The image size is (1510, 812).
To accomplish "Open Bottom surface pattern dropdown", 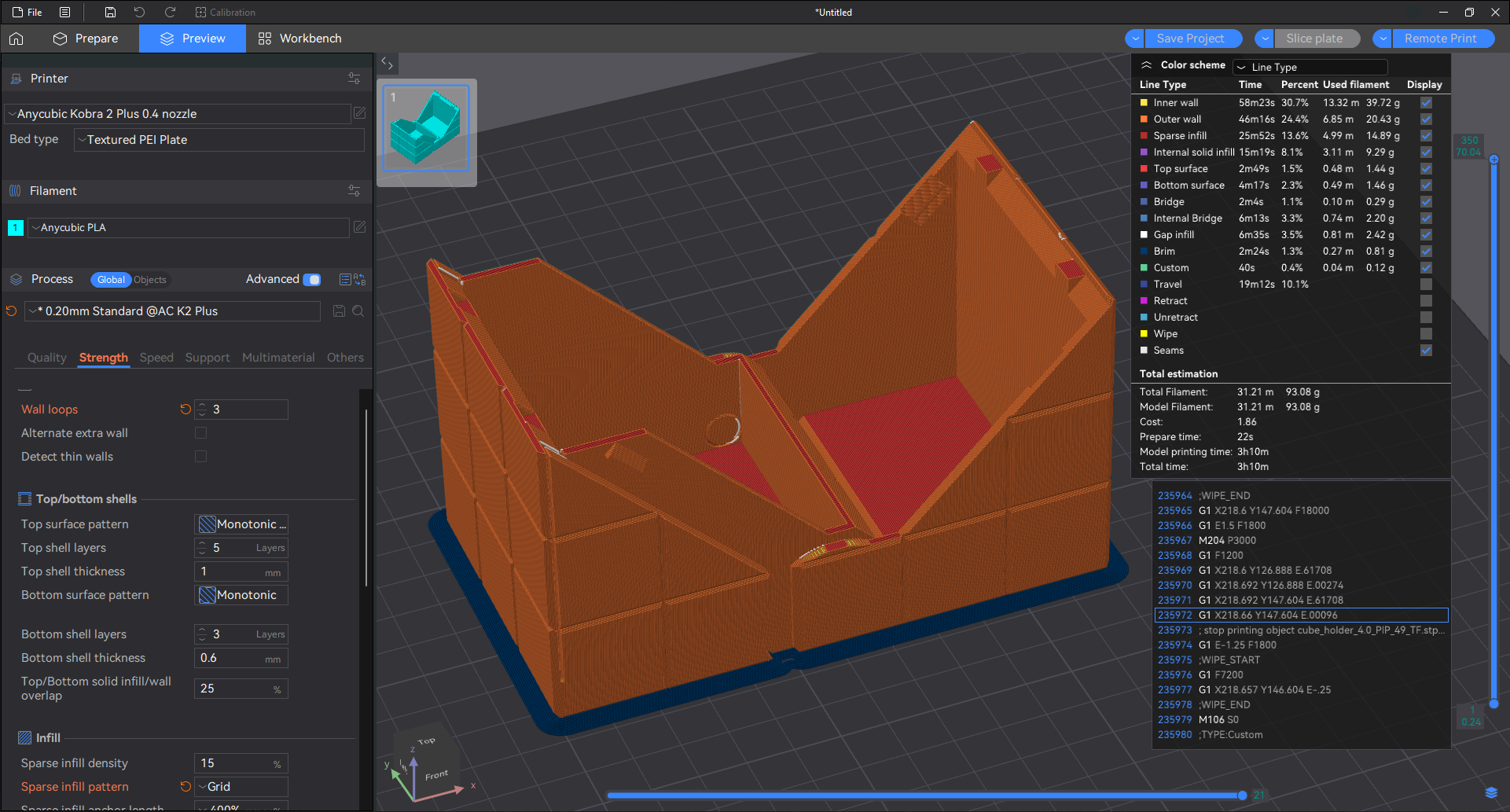I will tap(241, 595).
